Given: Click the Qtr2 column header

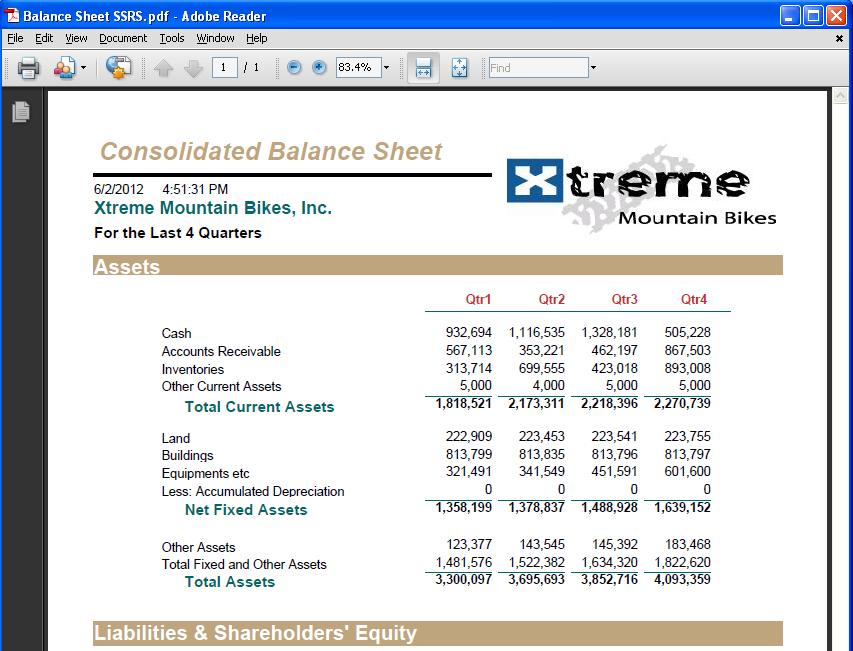Looking at the screenshot, I should (x=552, y=299).
